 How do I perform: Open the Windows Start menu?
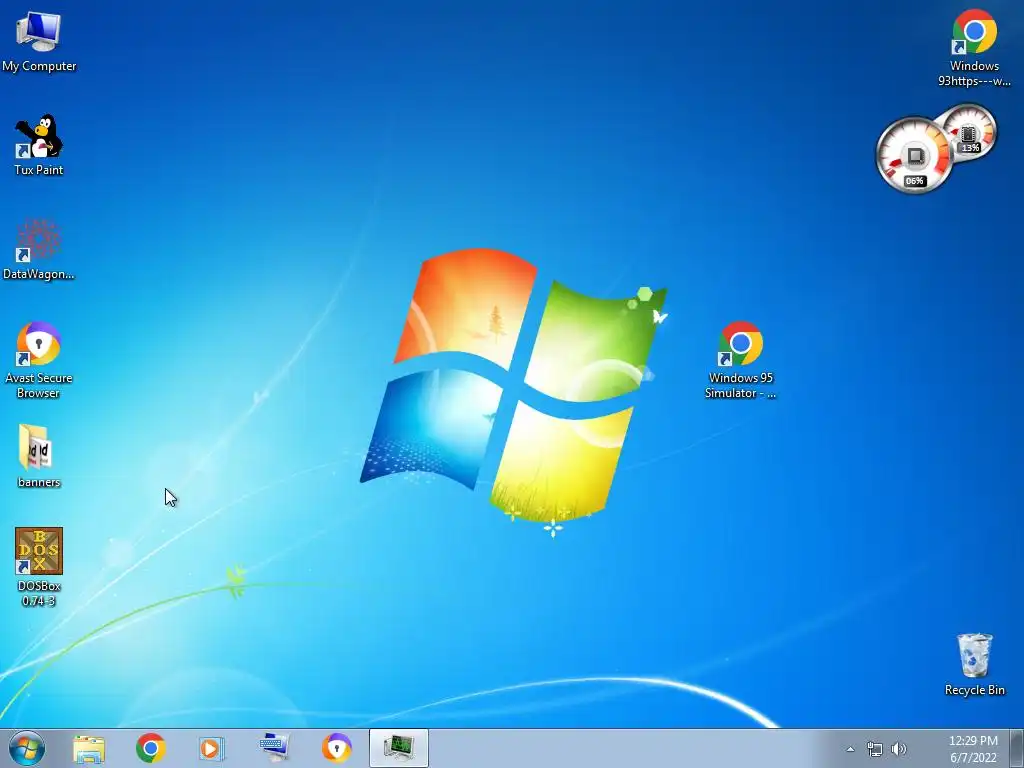[27, 748]
